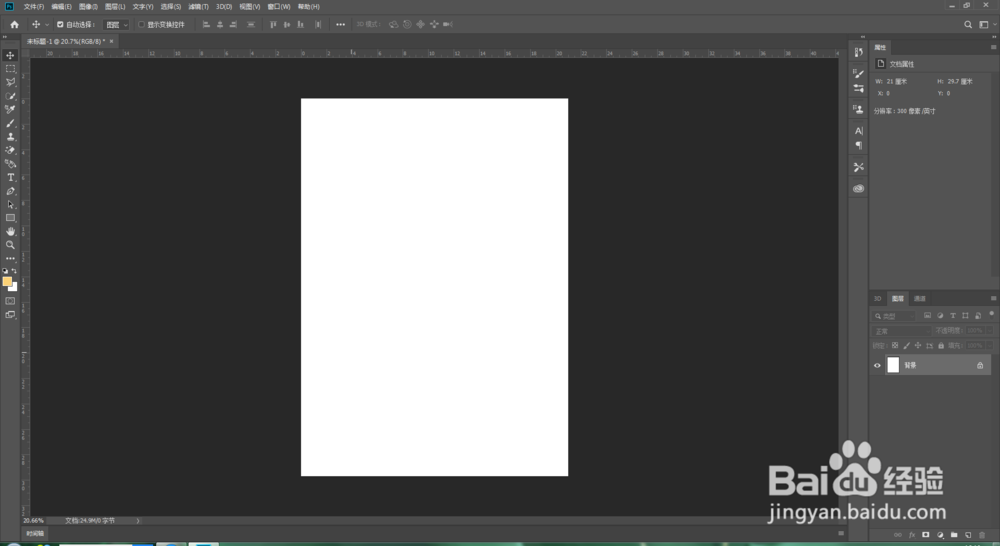This screenshot has height=546, width=1000.
Task: Open the layer filter 类型 dropdown
Action: 894,316
